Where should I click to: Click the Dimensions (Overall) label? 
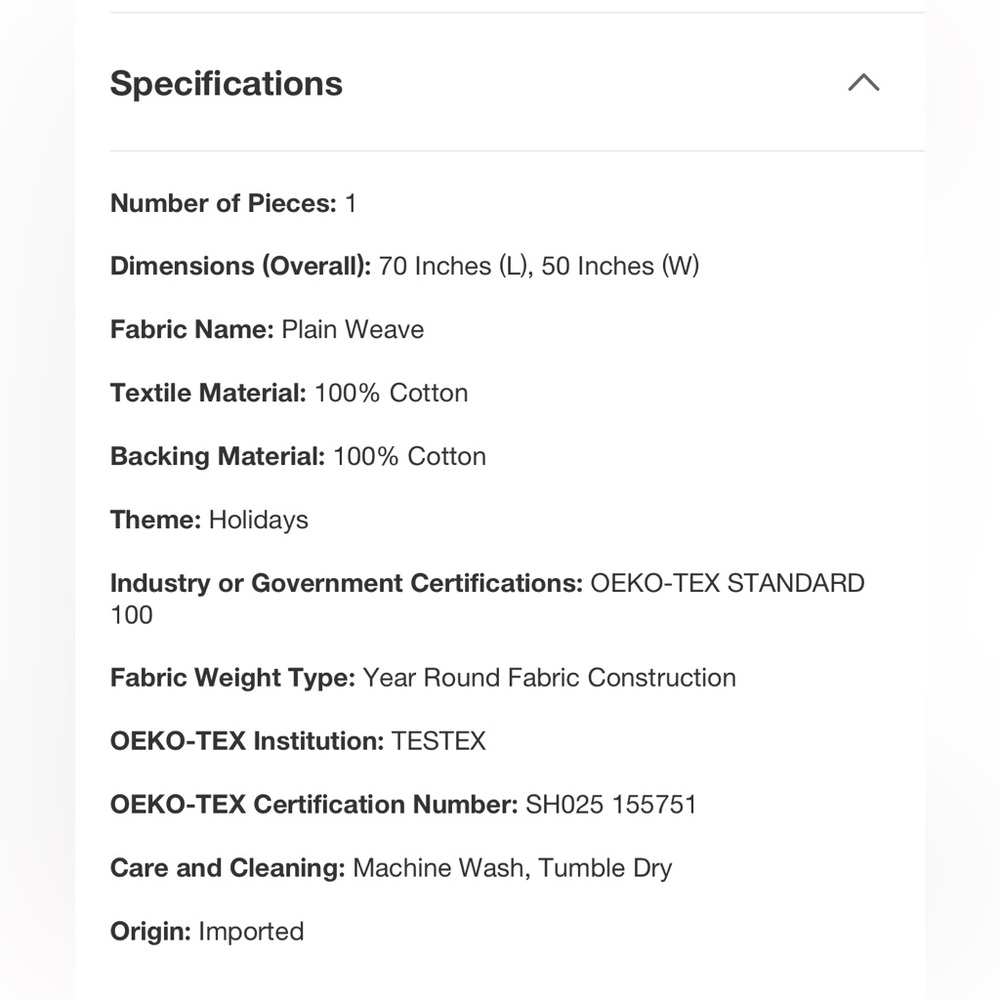[240, 266]
